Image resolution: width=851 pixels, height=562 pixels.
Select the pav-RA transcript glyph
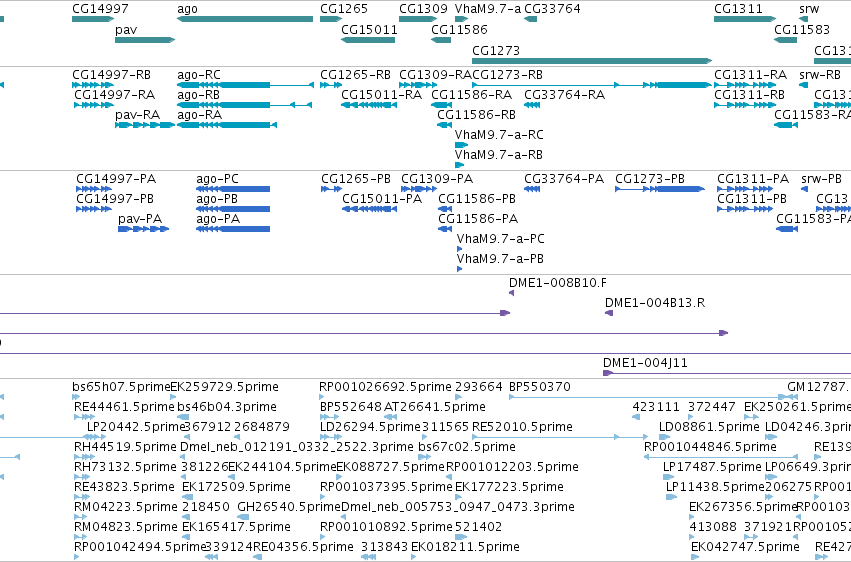[145, 125]
